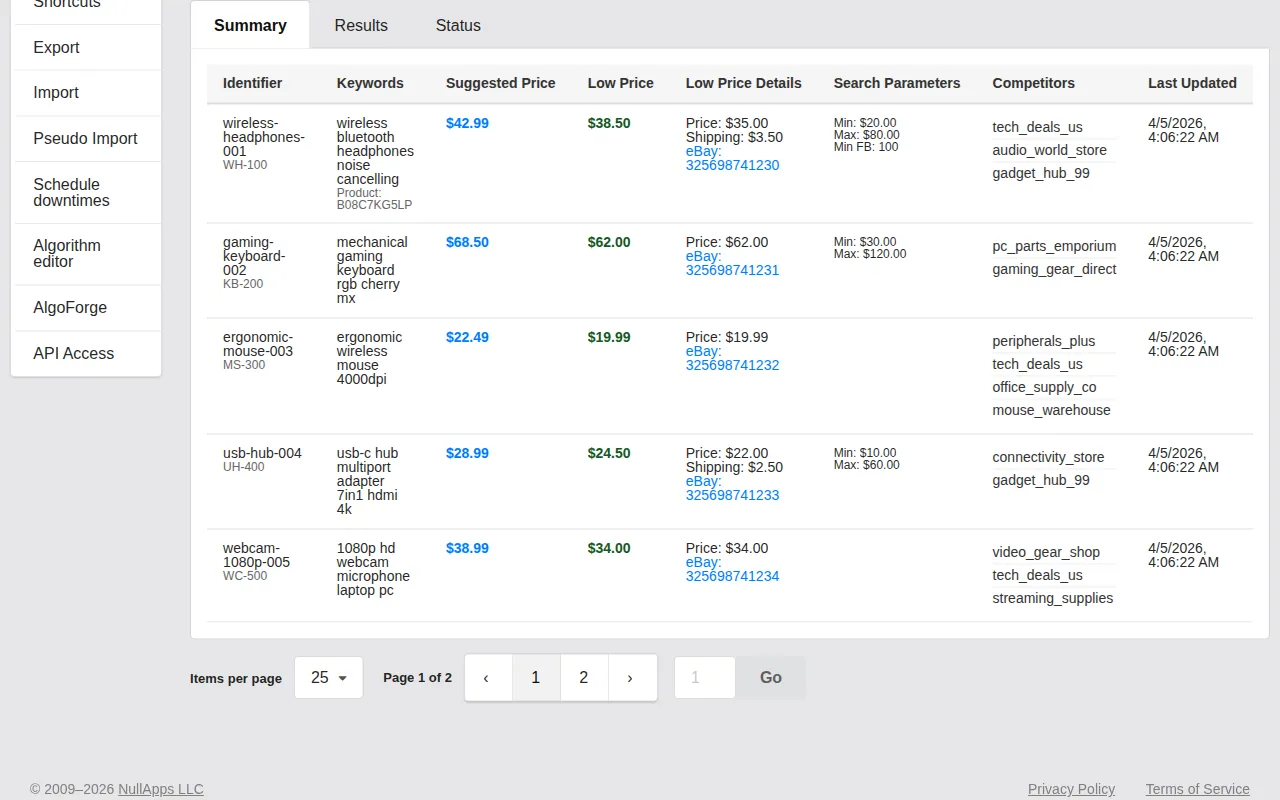The width and height of the screenshot is (1280, 800).
Task: Open the items per page dropdown
Action: click(x=328, y=677)
